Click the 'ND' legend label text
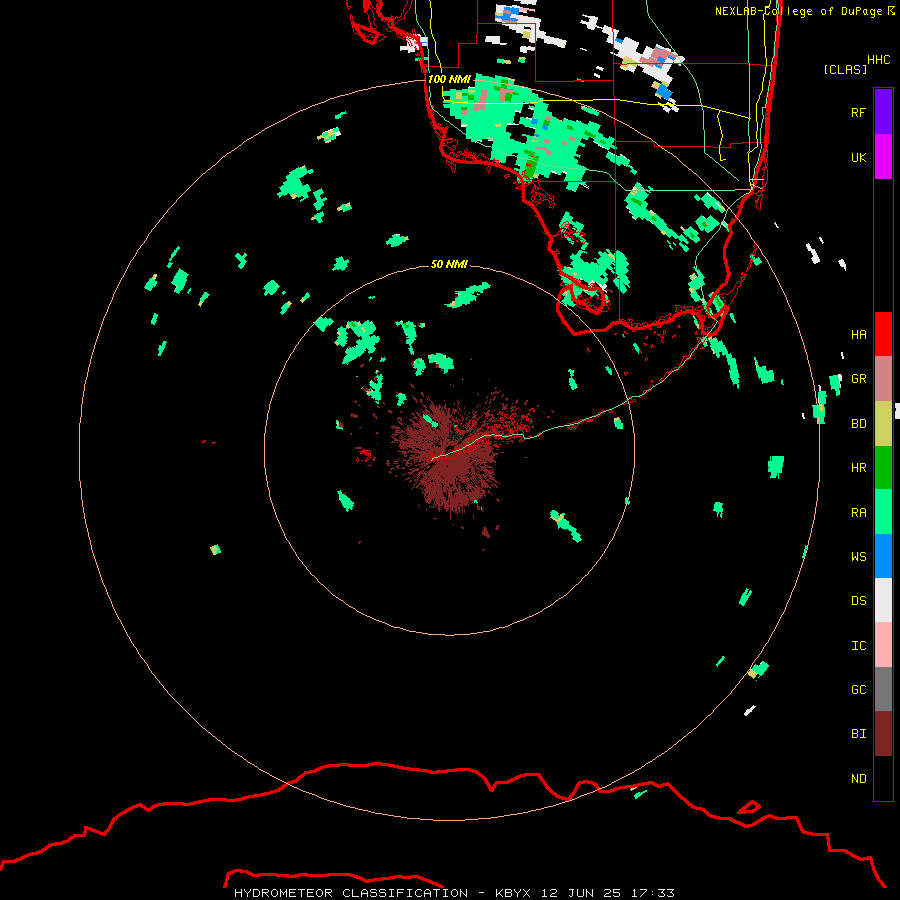900x900 pixels. pyautogui.click(x=859, y=779)
